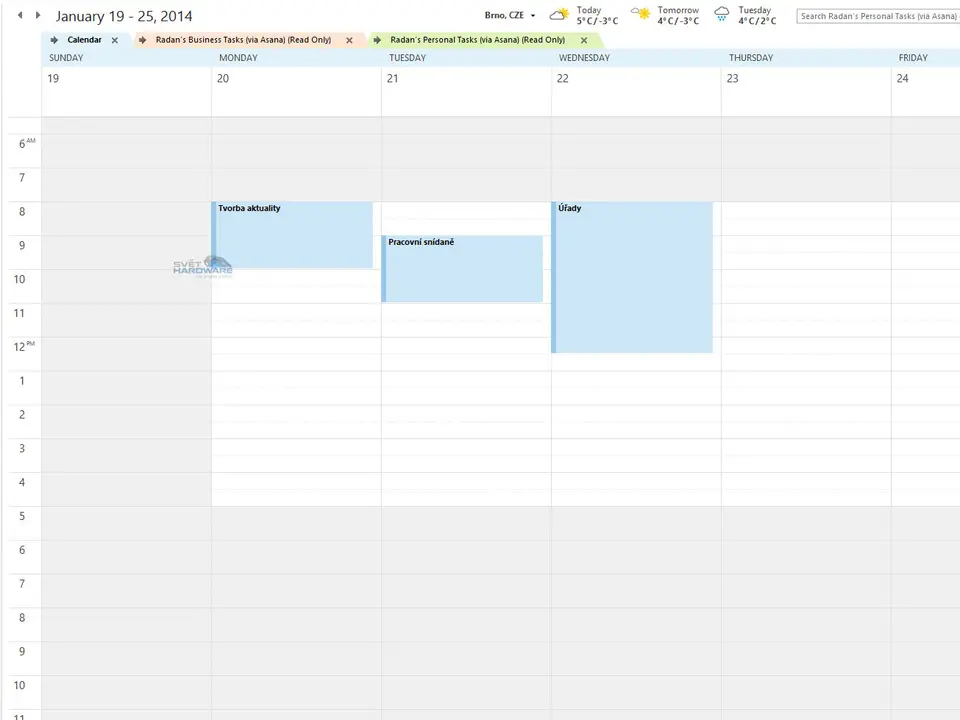The image size is (960, 720).
Task: Close Radan's Personal Tasks calendar tab
Action: (584, 40)
